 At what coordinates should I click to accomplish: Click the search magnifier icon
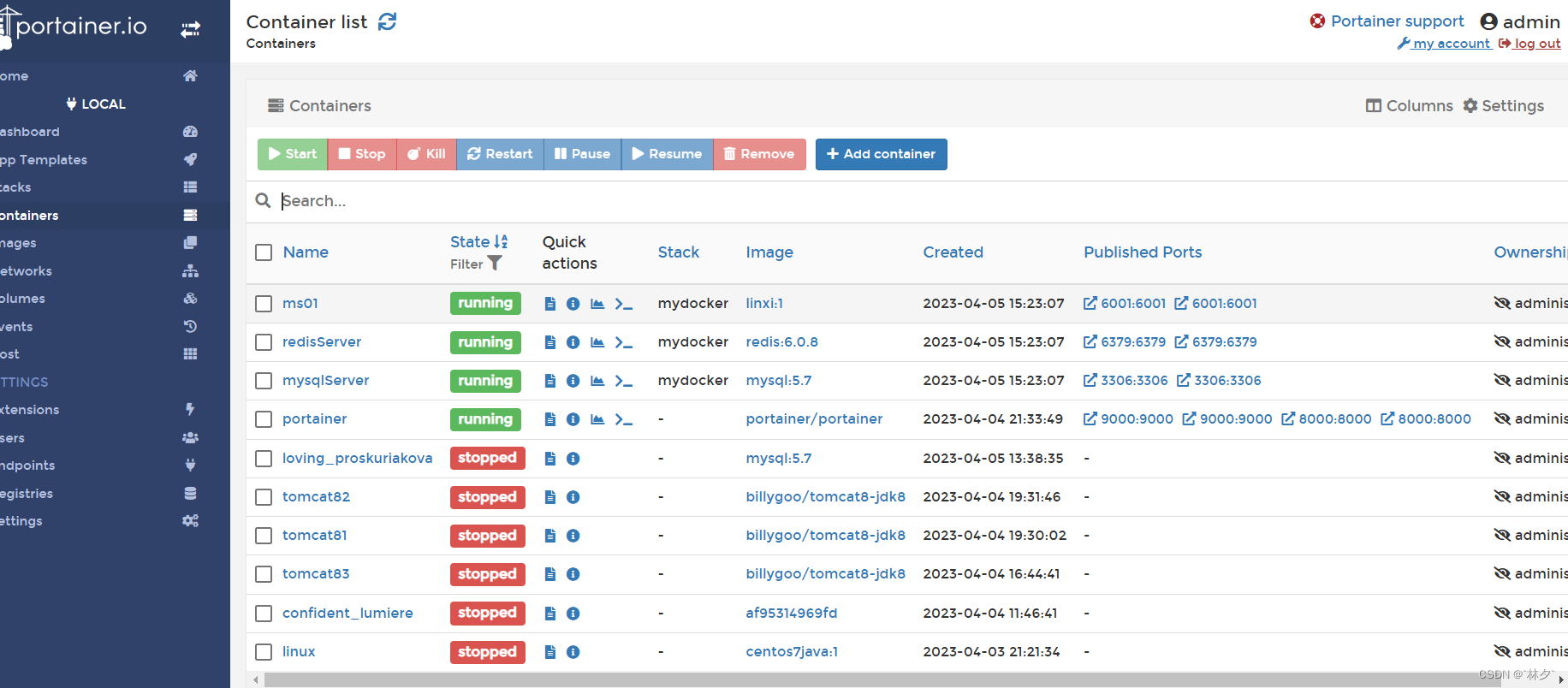click(263, 200)
